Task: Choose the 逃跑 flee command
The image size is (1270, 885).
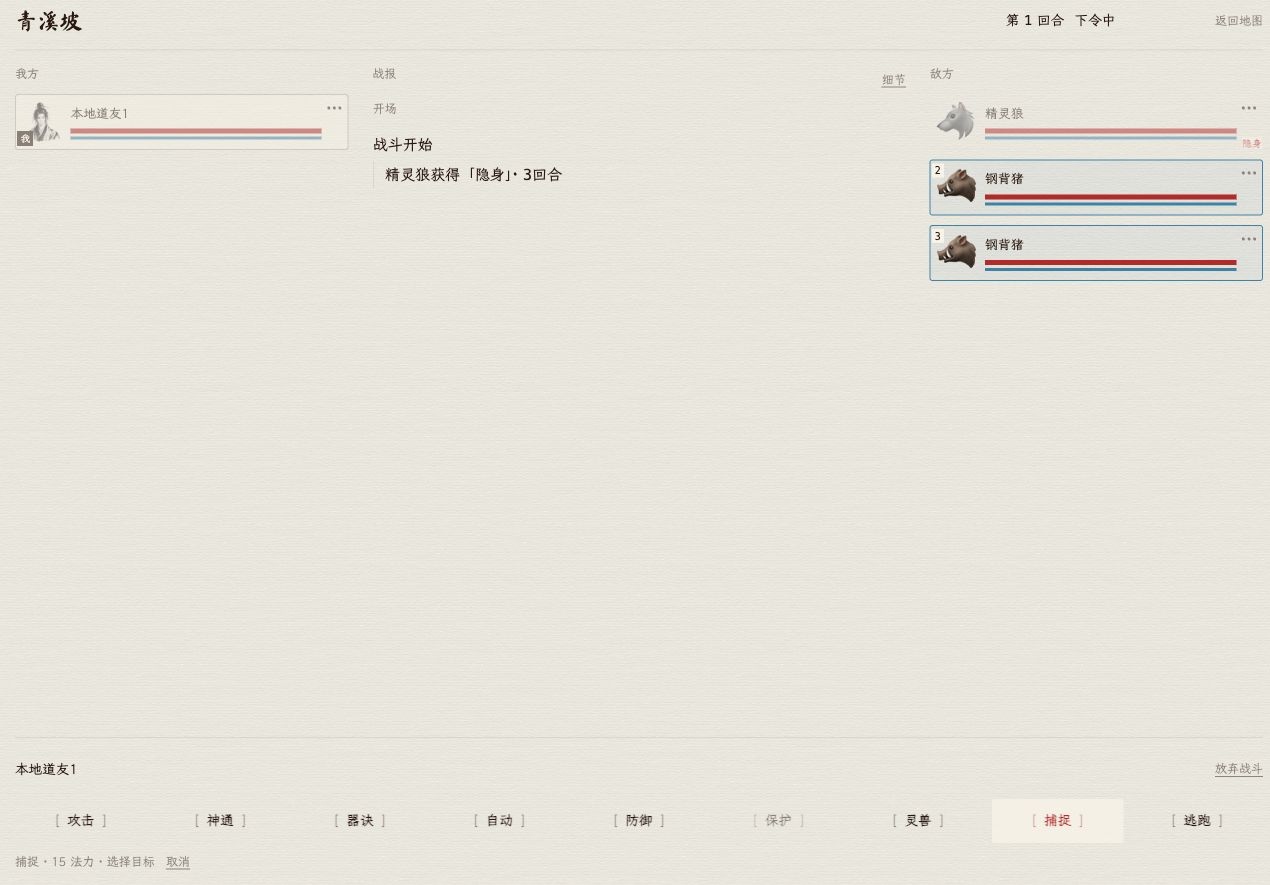Action: coord(1197,820)
